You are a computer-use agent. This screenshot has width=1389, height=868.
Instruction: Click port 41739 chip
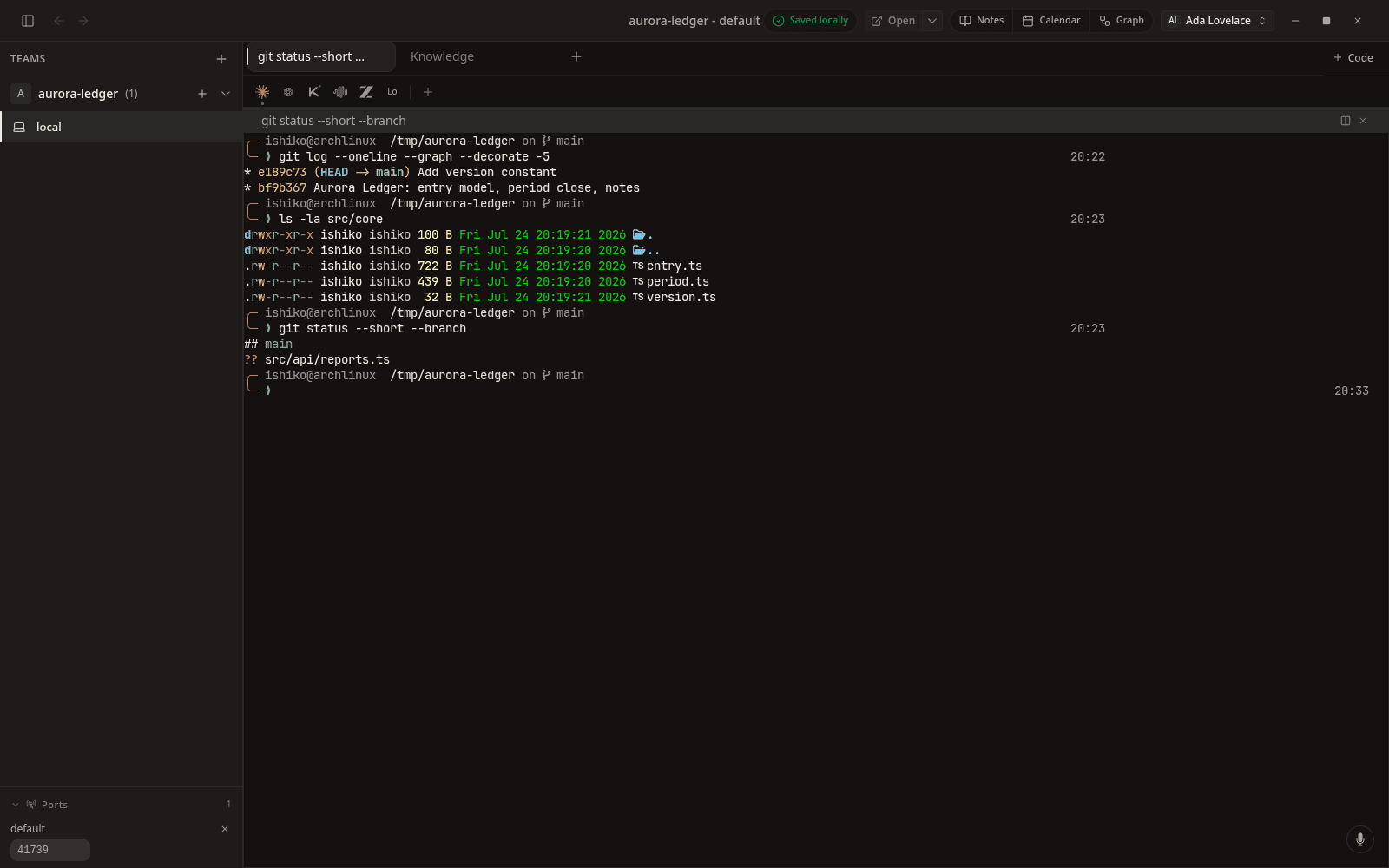coord(50,850)
